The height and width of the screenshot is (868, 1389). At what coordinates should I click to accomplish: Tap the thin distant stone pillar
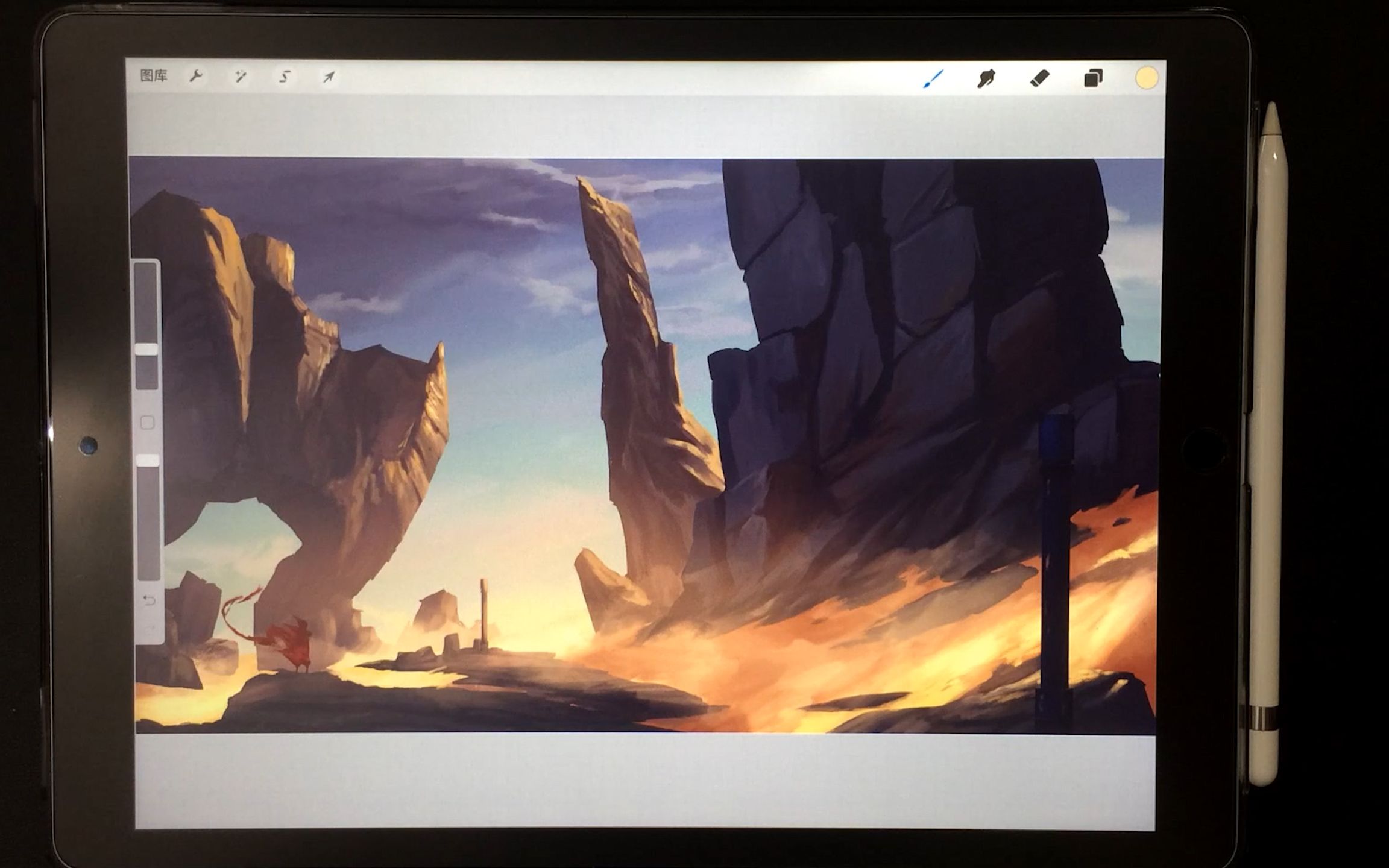pos(483,612)
